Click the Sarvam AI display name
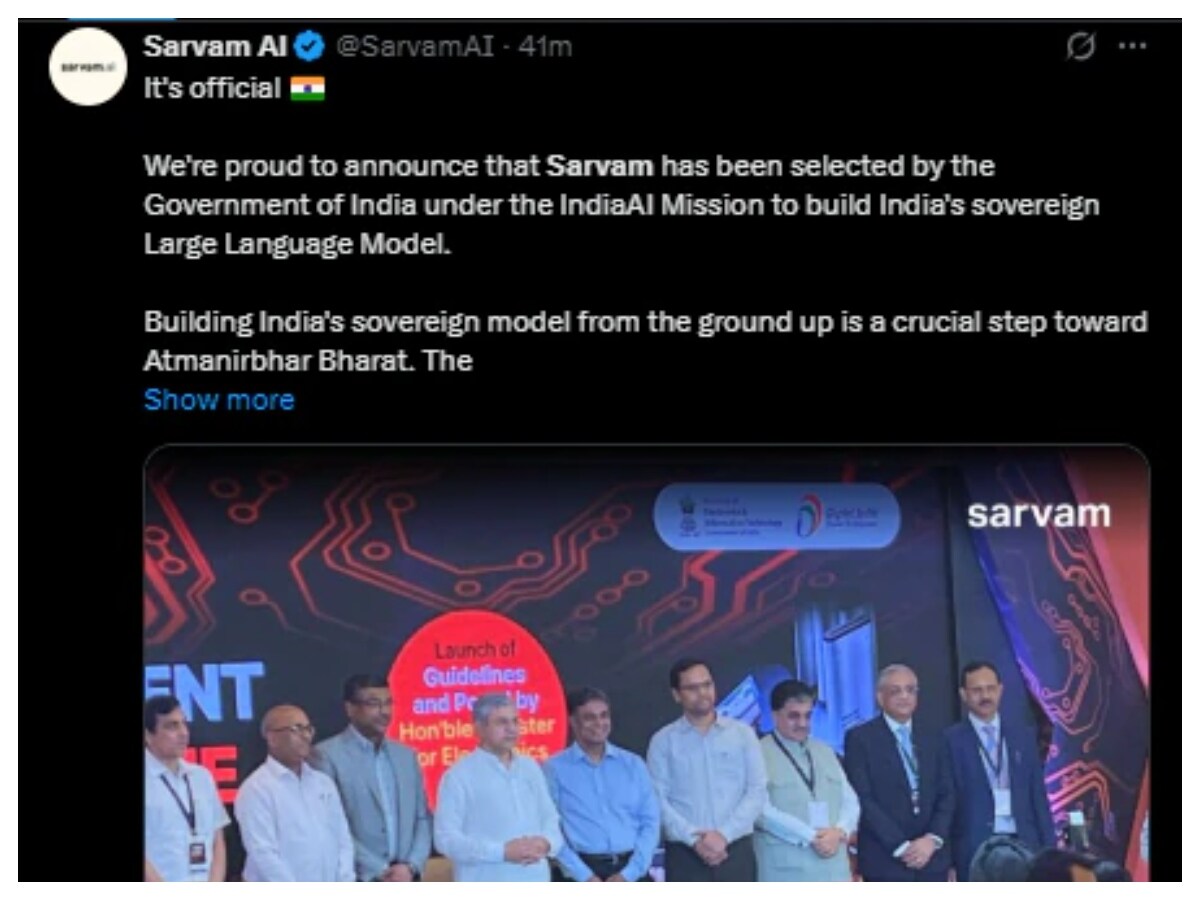 pyautogui.click(x=216, y=46)
